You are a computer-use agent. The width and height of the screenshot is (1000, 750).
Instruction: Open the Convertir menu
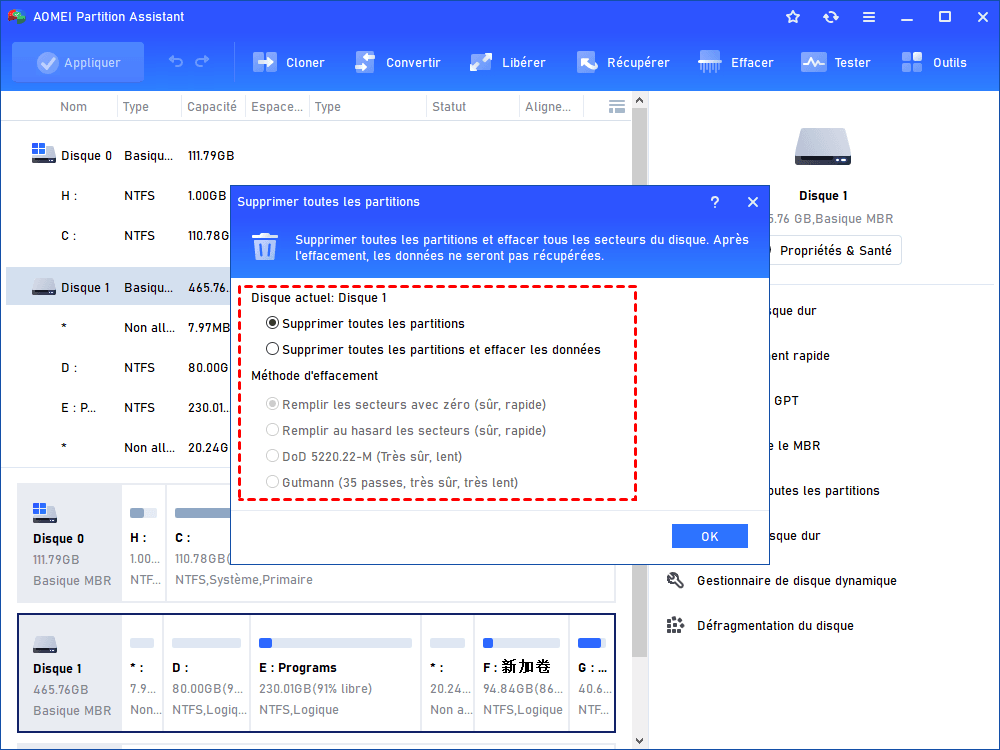(x=397, y=62)
